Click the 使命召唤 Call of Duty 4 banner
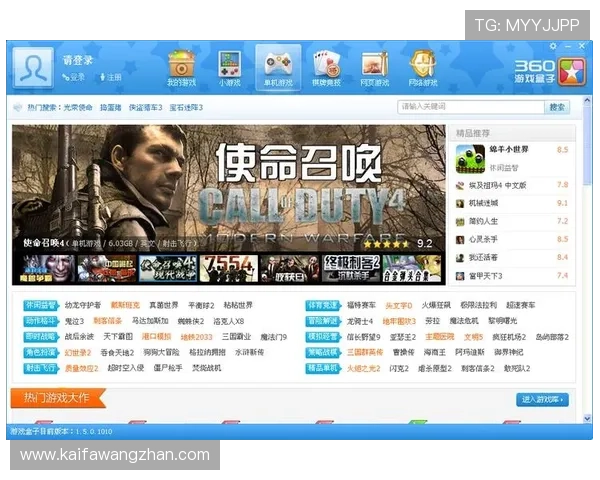This screenshot has height=480, width=600. point(228,188)
